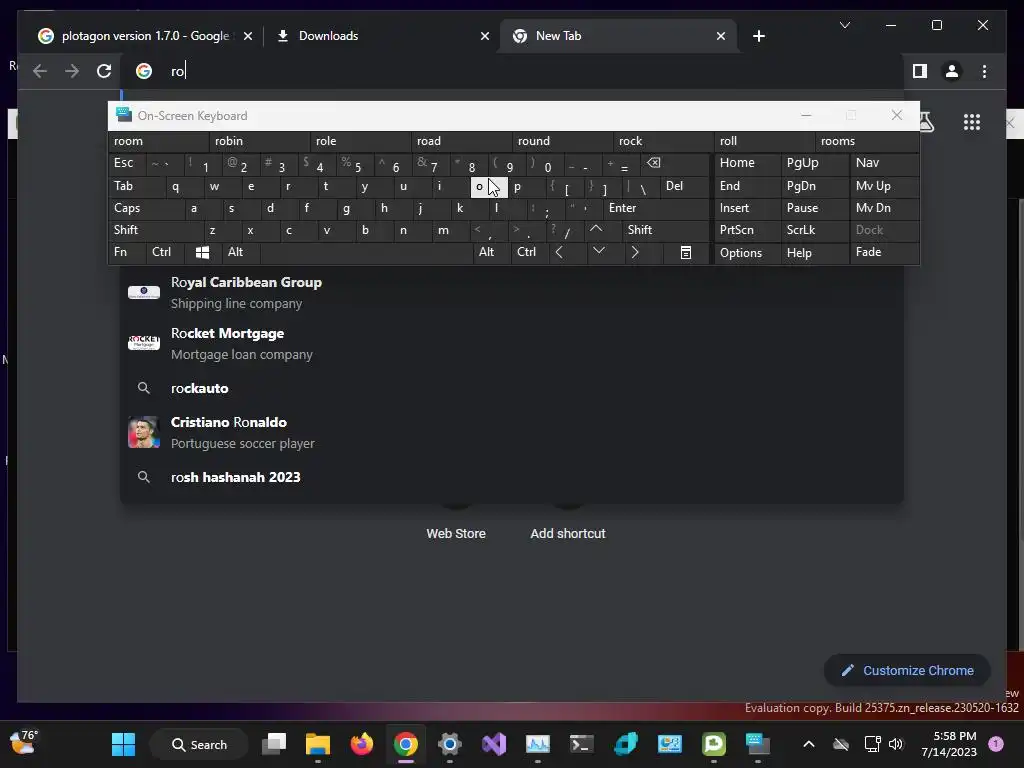Open the Chrome three-dot menu
Screen dimensions: 1024x768
(x=984, y=71)
